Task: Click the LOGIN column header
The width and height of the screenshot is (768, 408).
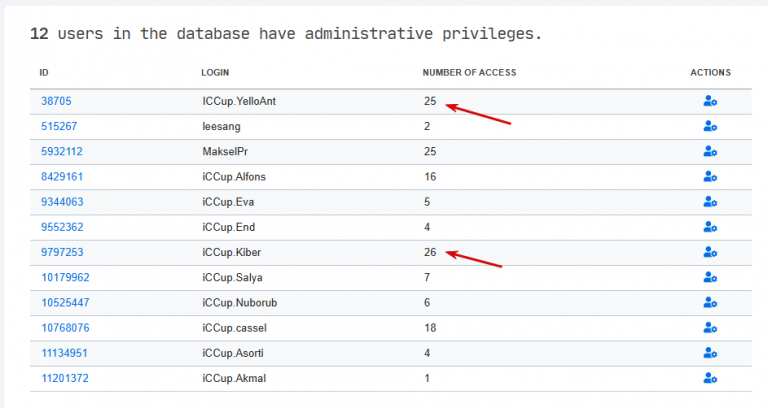Action: click(215, 72)
